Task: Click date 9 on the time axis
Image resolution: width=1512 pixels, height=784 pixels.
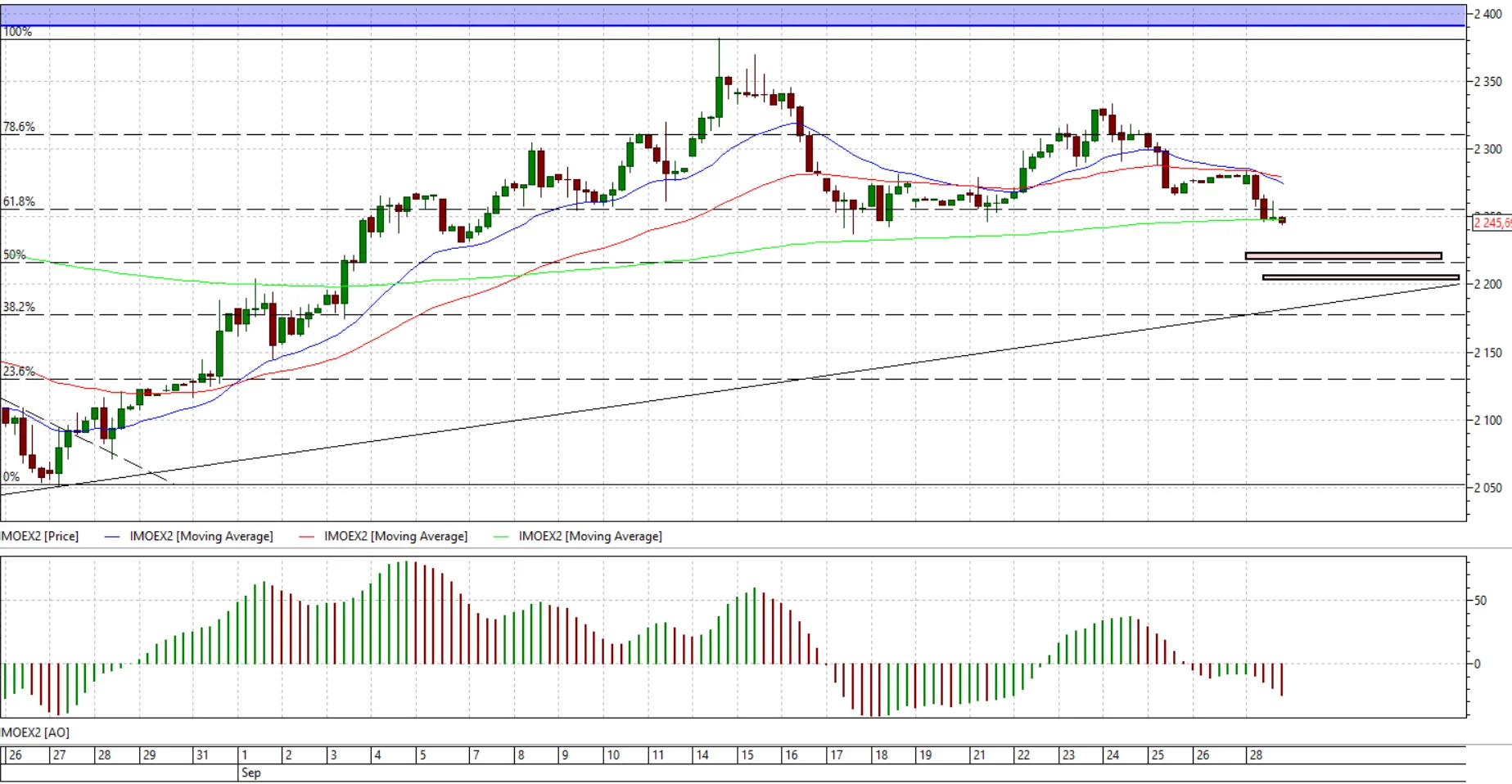Action: coord(565,755)
